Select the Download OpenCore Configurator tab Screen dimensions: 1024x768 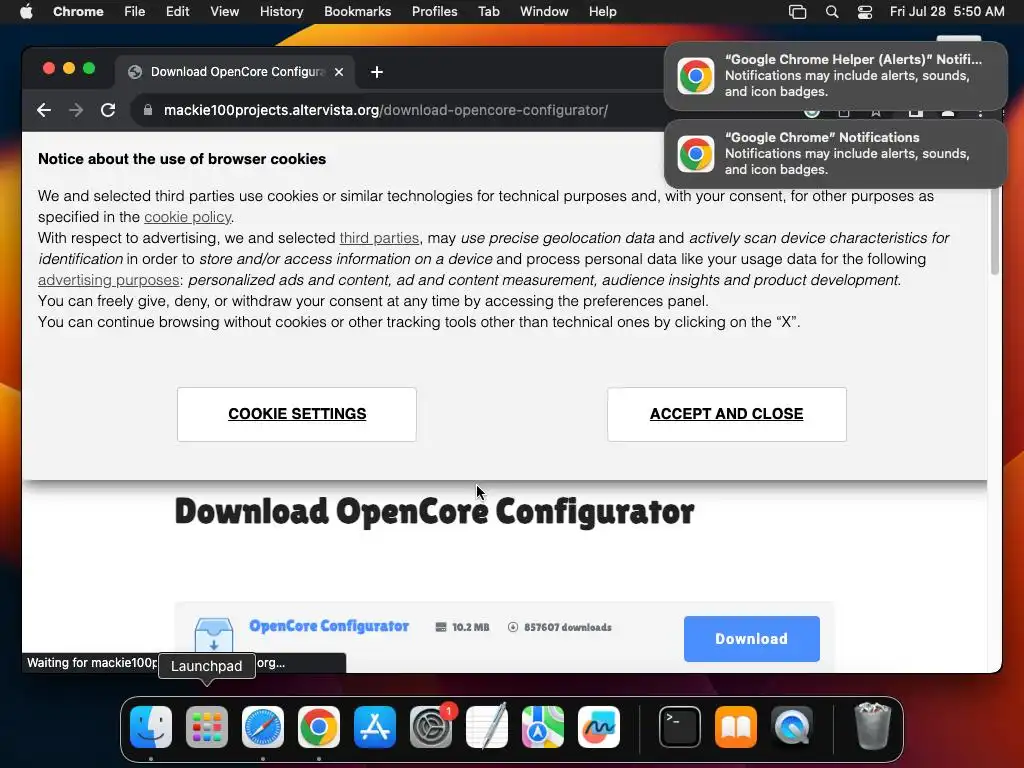(x=236, y=72)
